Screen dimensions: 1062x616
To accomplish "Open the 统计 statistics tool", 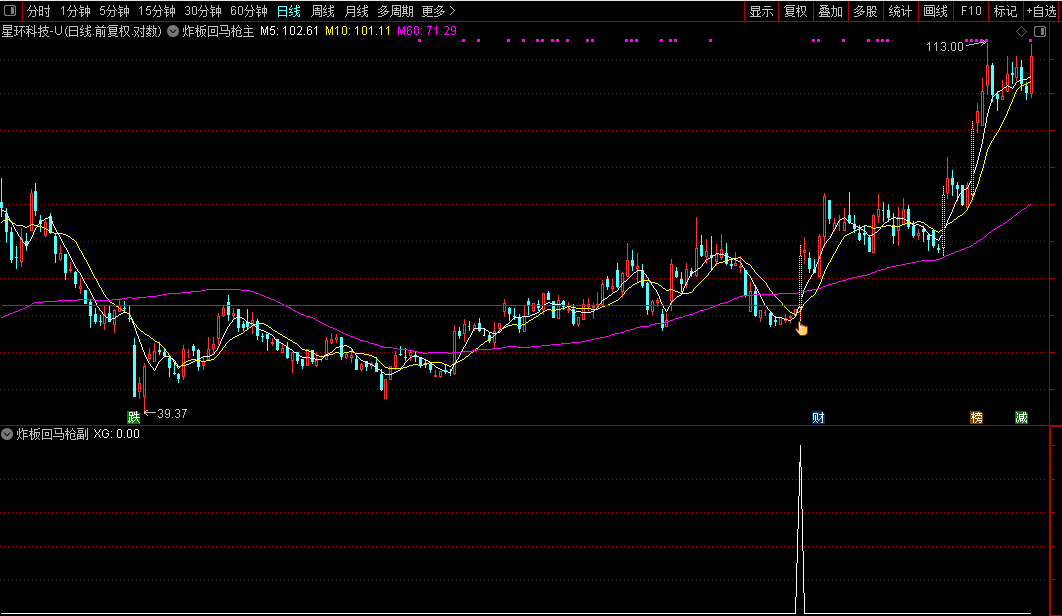I will (900, 12).
